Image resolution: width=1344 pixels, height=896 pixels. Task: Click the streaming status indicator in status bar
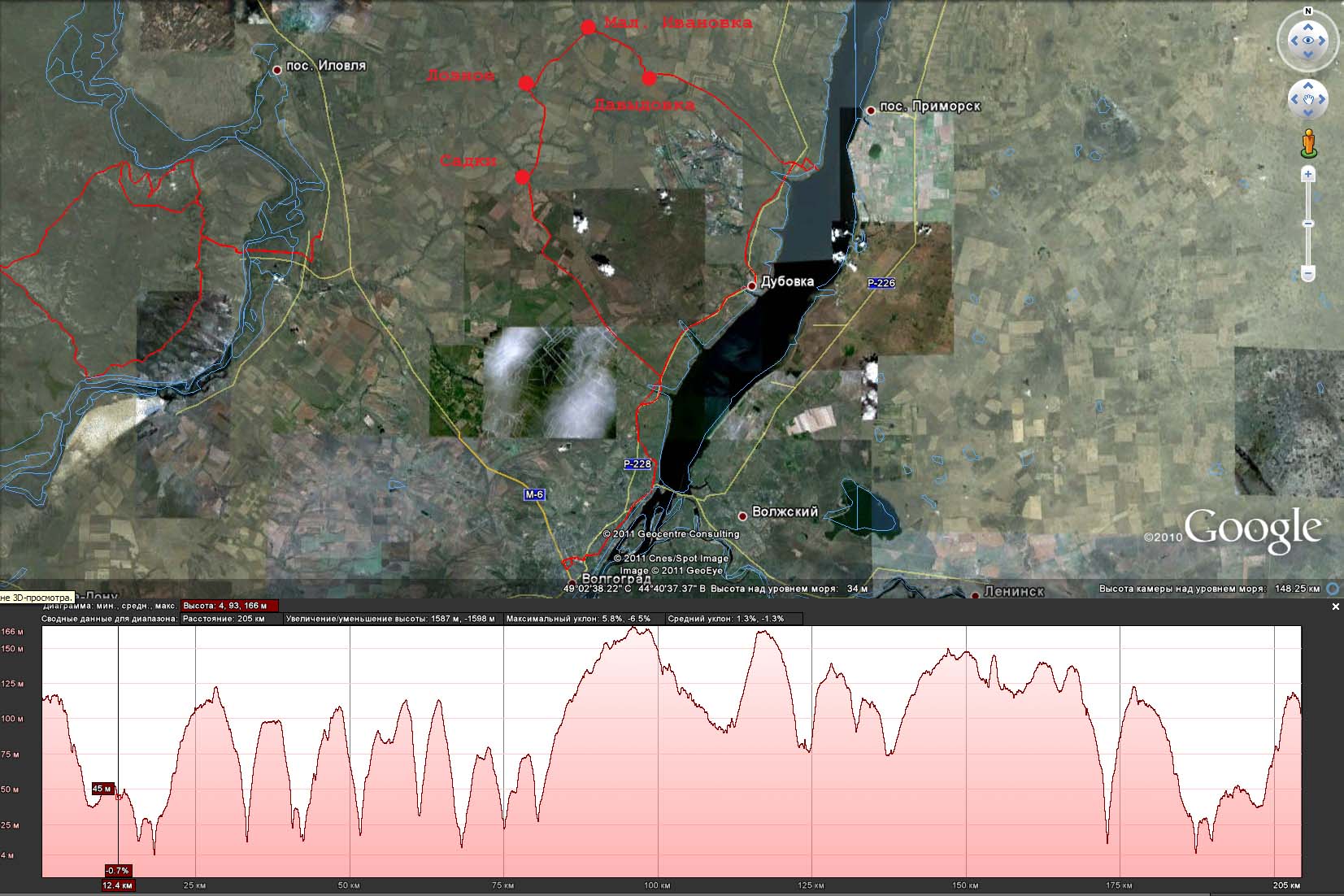tap(1333, 589)
